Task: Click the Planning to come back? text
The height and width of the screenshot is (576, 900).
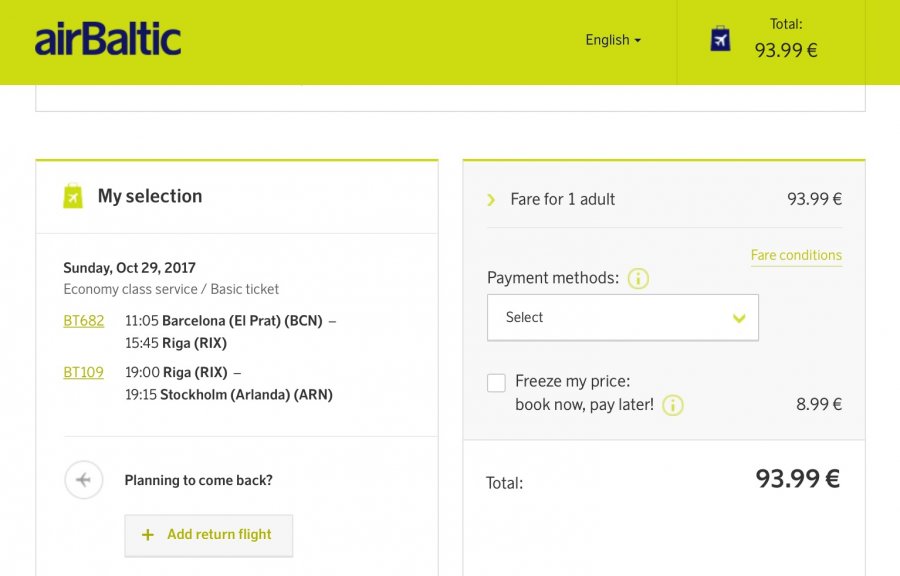Action: (x=198, y=480)
